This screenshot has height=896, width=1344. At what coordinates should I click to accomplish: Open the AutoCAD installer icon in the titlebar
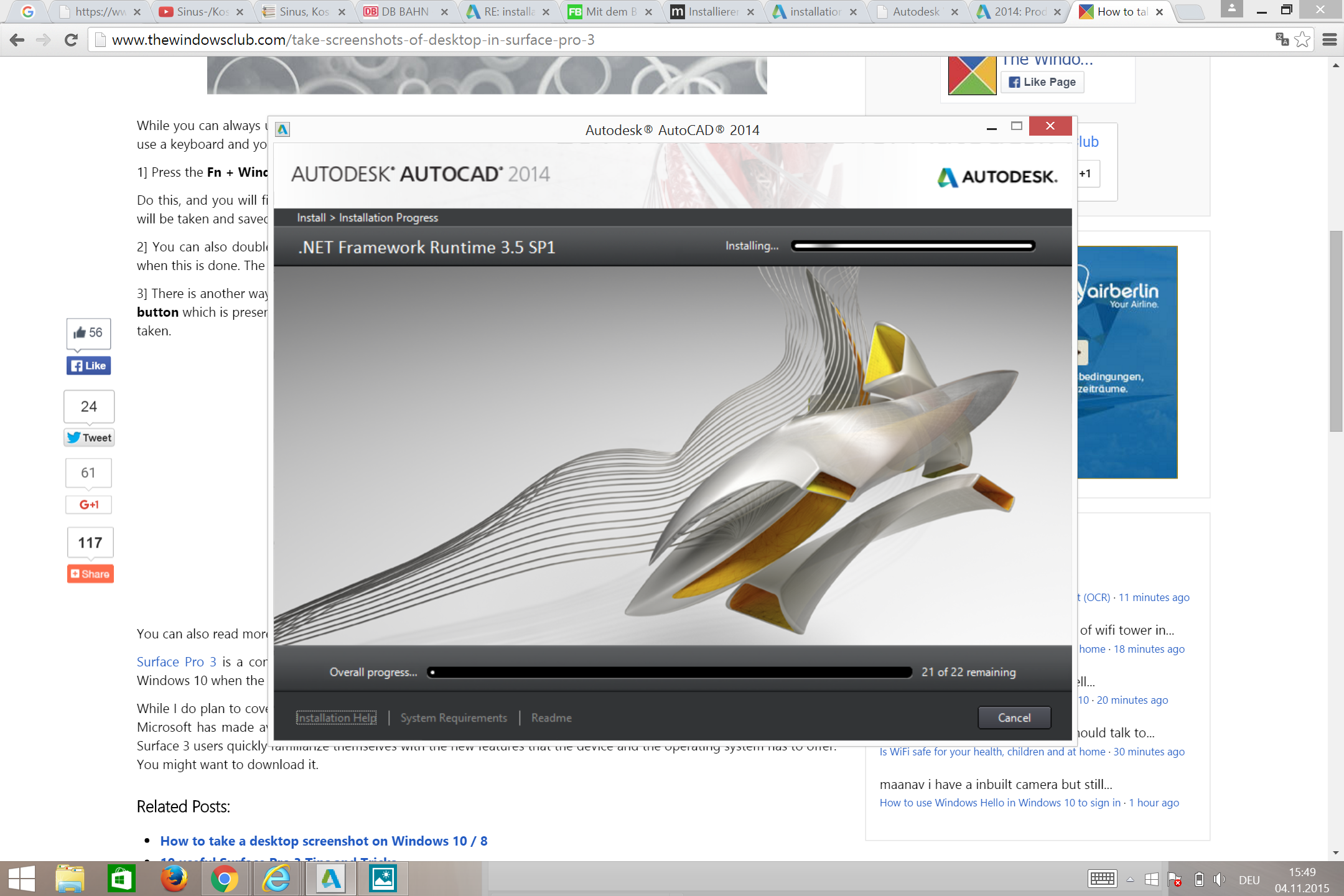(x=283, y=129)
